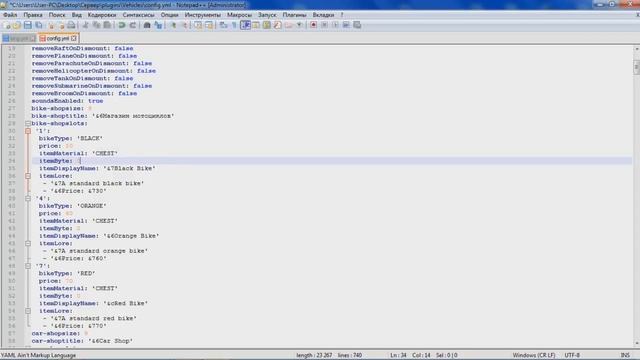Open the Инструменты menu
This screenshot has height=360, width=640.
tap(202, 15)
